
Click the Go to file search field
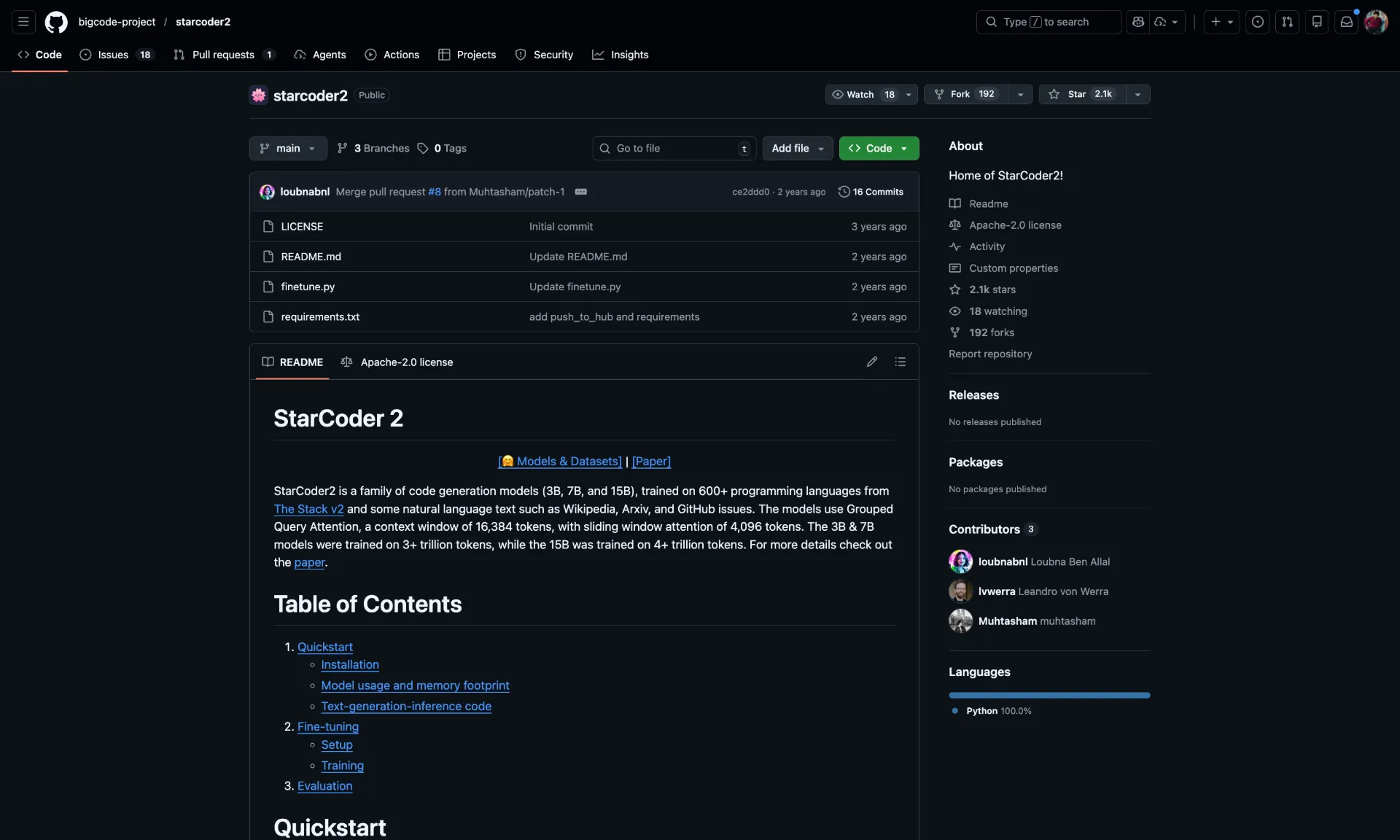671,148
